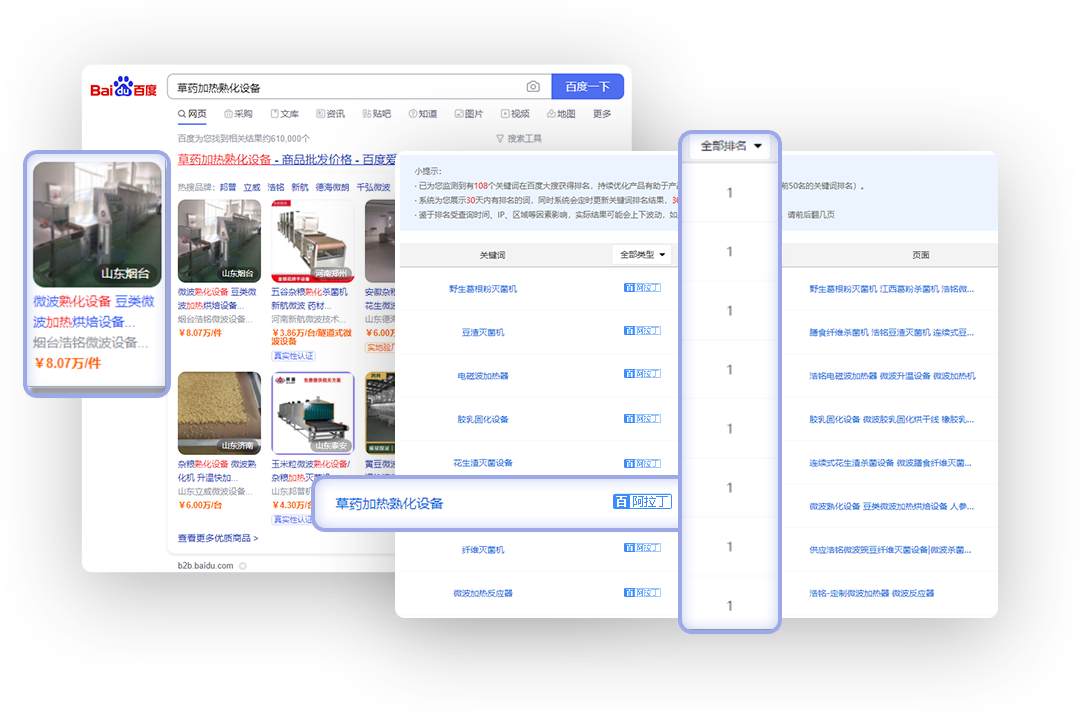Screen dimensions: 1080x717
Task: Open product title 五谷杂粮熟化杀菌机 新航微波
Action: (x=309, y=299)
